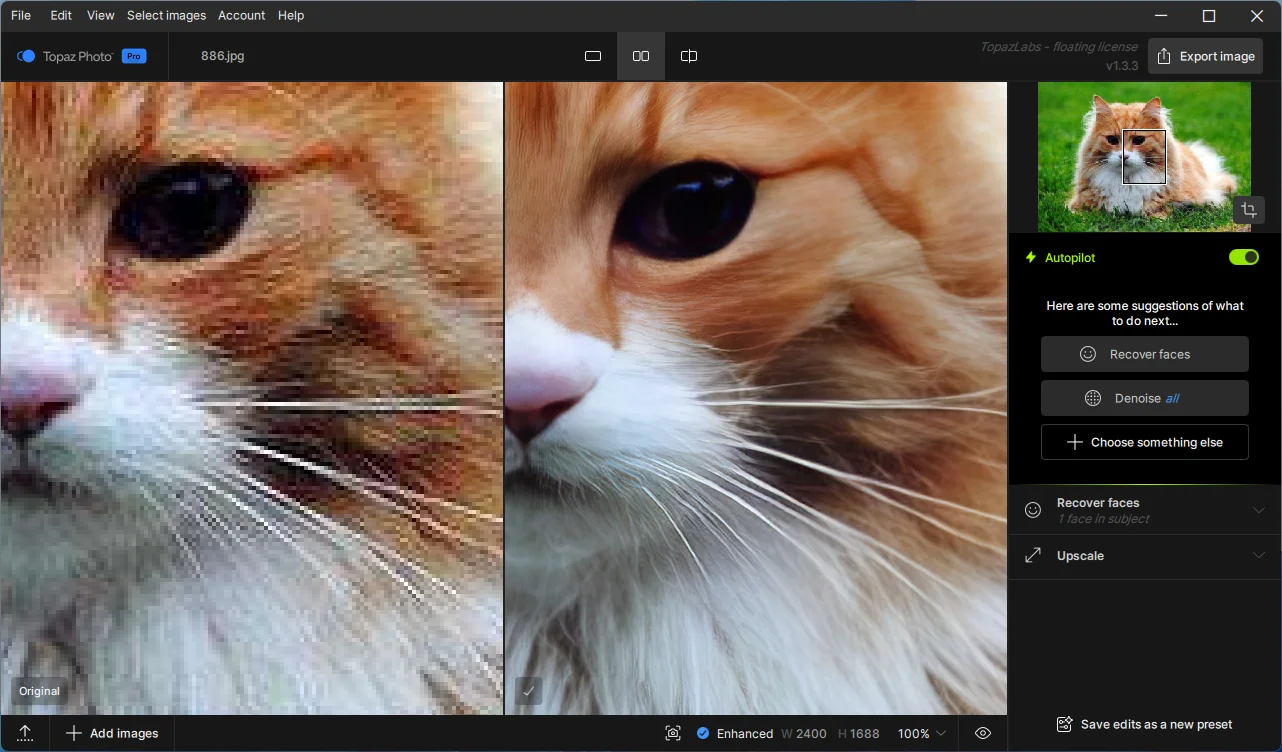Select split slider comparison view
Viewport: 1282px width, 752px height.
[689, 56]
